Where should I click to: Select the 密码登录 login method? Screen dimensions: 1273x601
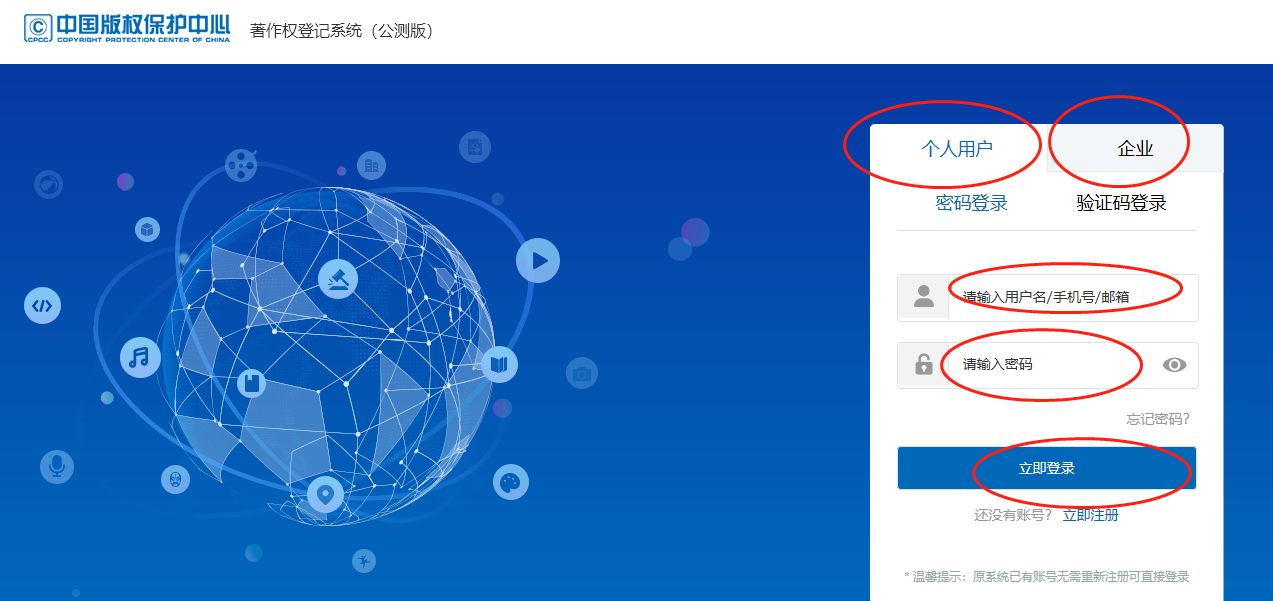tap(971, 203)
